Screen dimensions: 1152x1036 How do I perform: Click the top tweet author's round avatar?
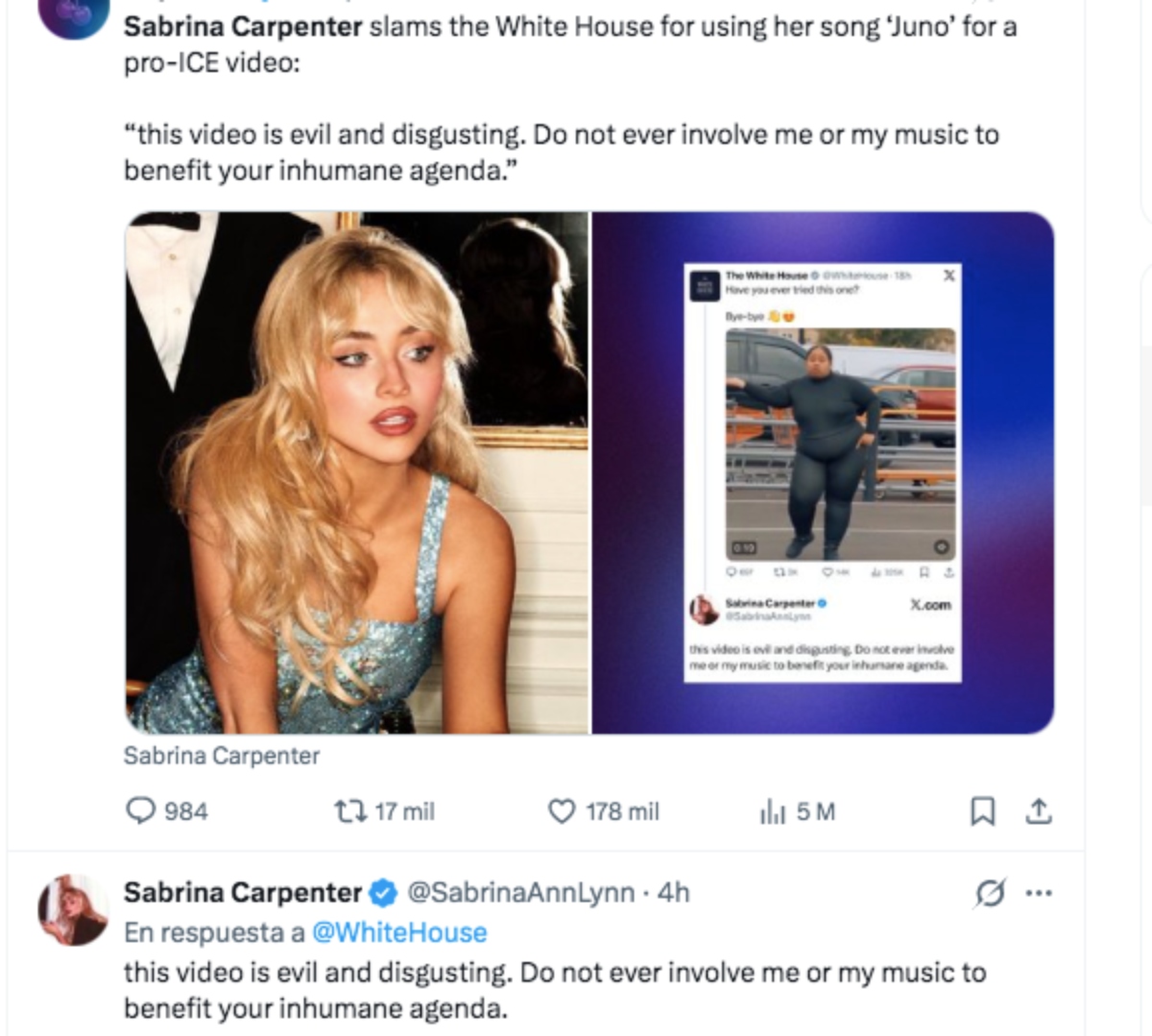[x=73, y=19]
